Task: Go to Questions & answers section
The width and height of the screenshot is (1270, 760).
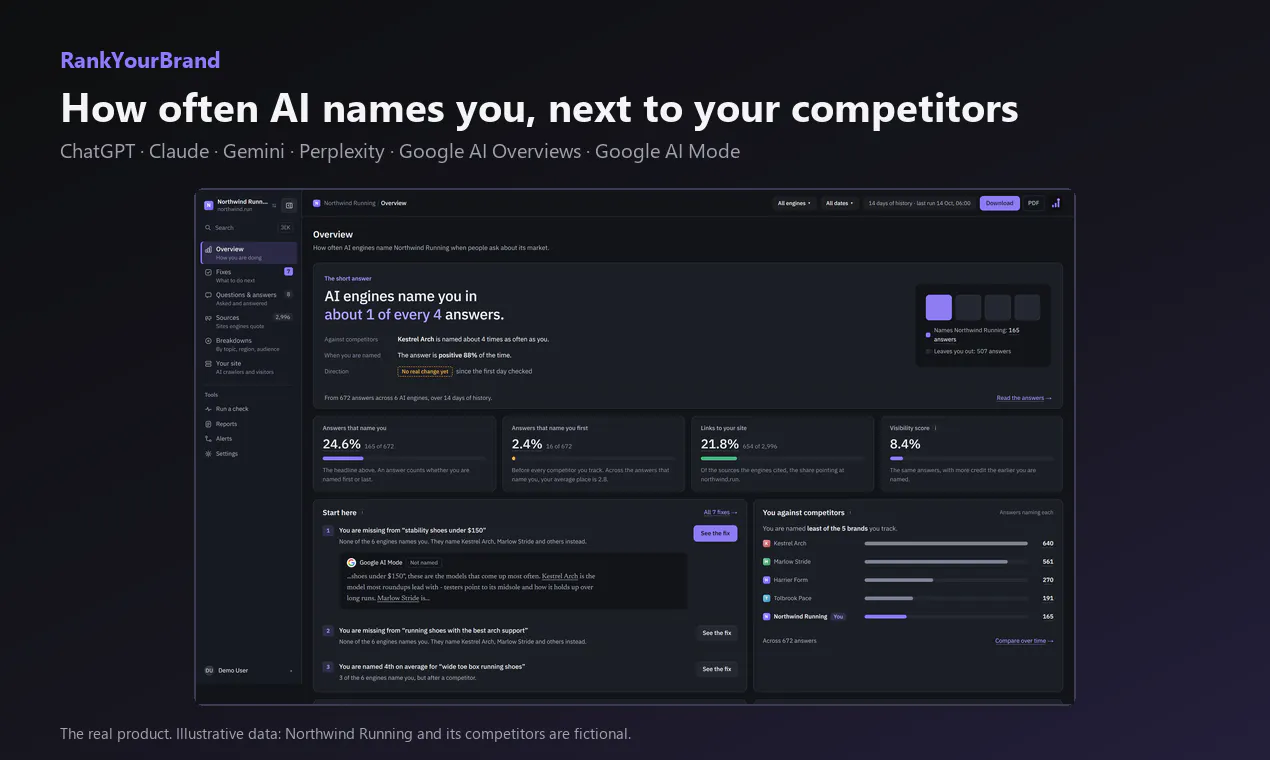Action: (x=249, y=299)
